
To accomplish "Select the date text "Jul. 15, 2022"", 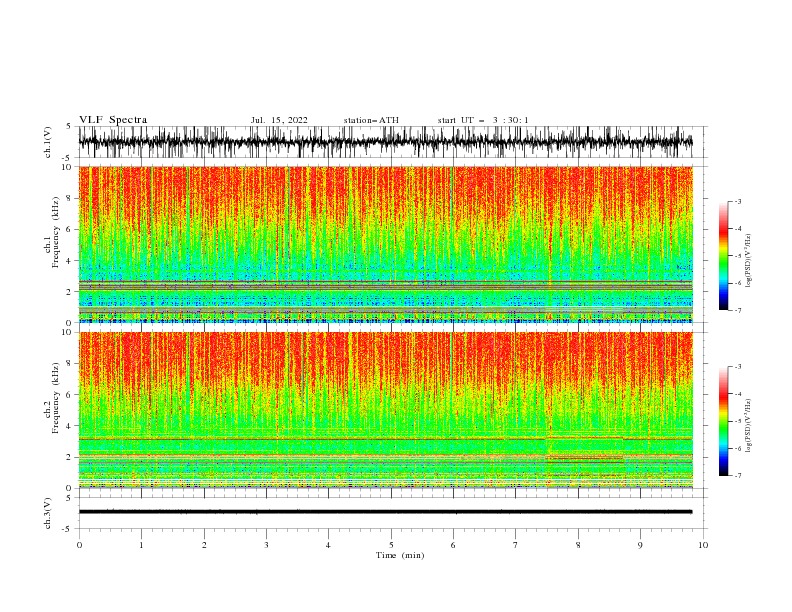I will (279, 120).
